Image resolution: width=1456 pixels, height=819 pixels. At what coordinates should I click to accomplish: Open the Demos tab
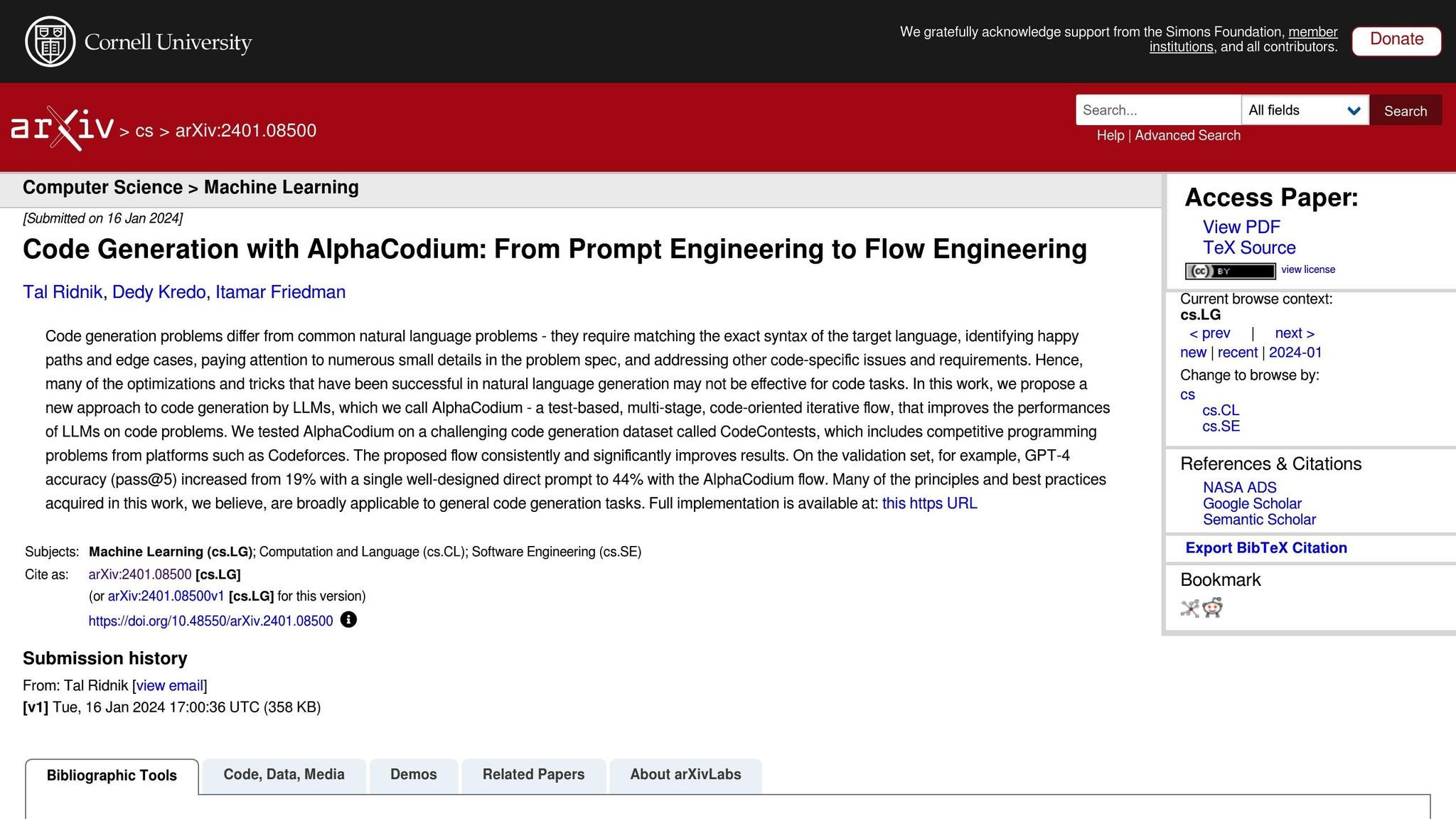(x=413, y=775)
